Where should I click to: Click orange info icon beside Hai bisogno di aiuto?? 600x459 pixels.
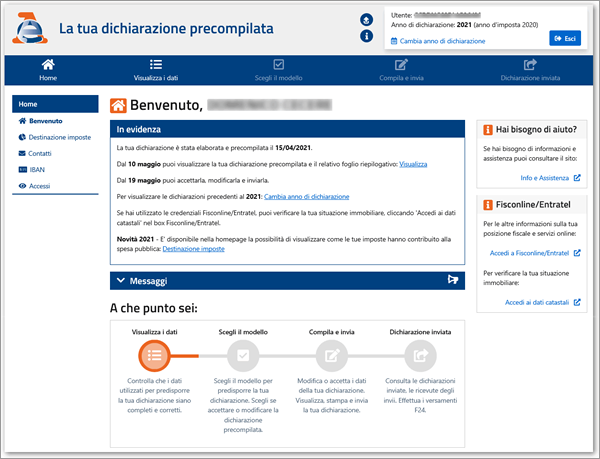click(488, 130)
